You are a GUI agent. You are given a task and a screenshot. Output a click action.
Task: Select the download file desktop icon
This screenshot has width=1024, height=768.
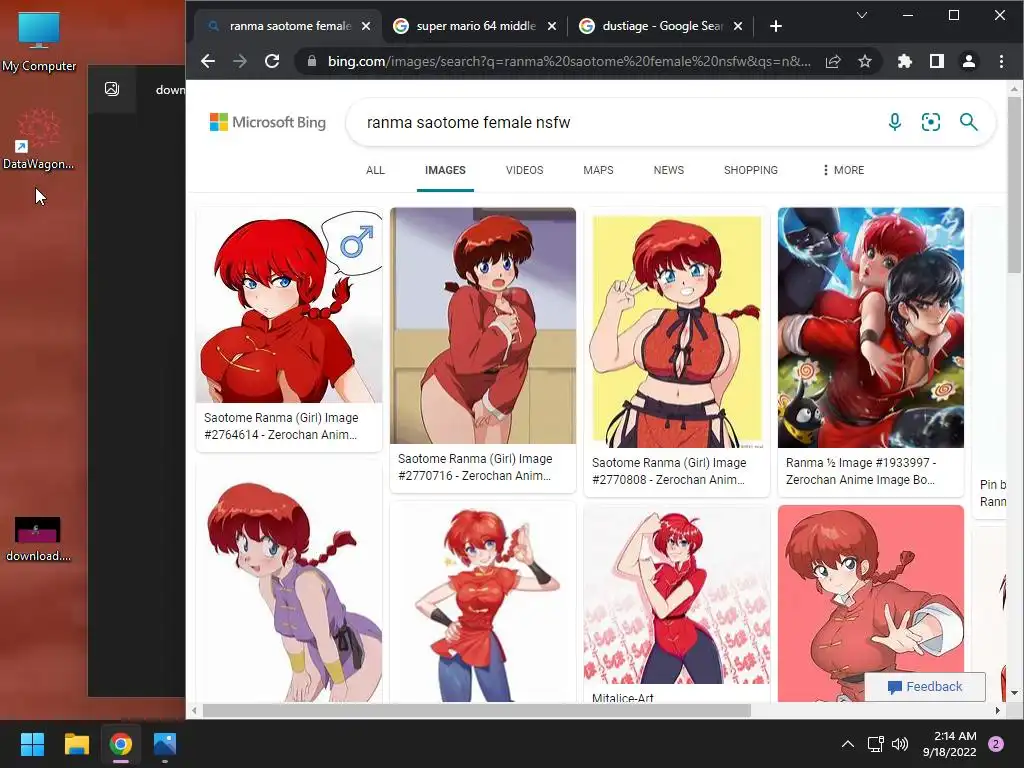tap(39, 539)
